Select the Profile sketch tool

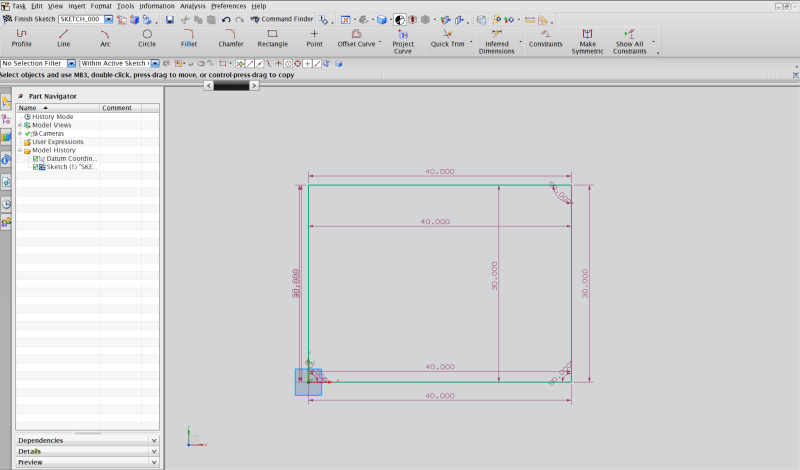21,39
